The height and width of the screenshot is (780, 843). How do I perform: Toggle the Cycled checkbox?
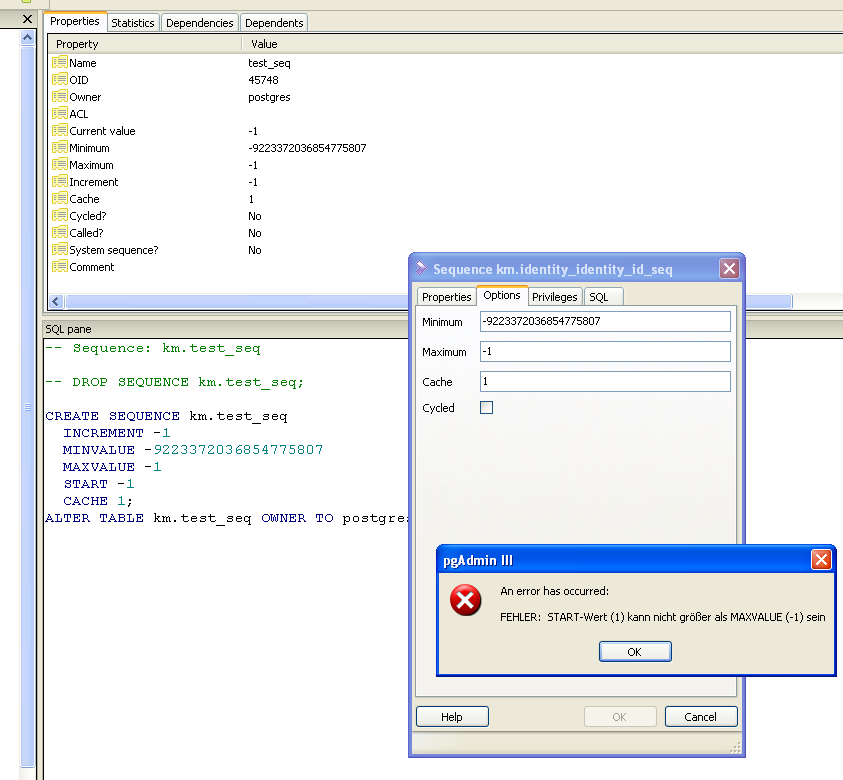(487, 408)
